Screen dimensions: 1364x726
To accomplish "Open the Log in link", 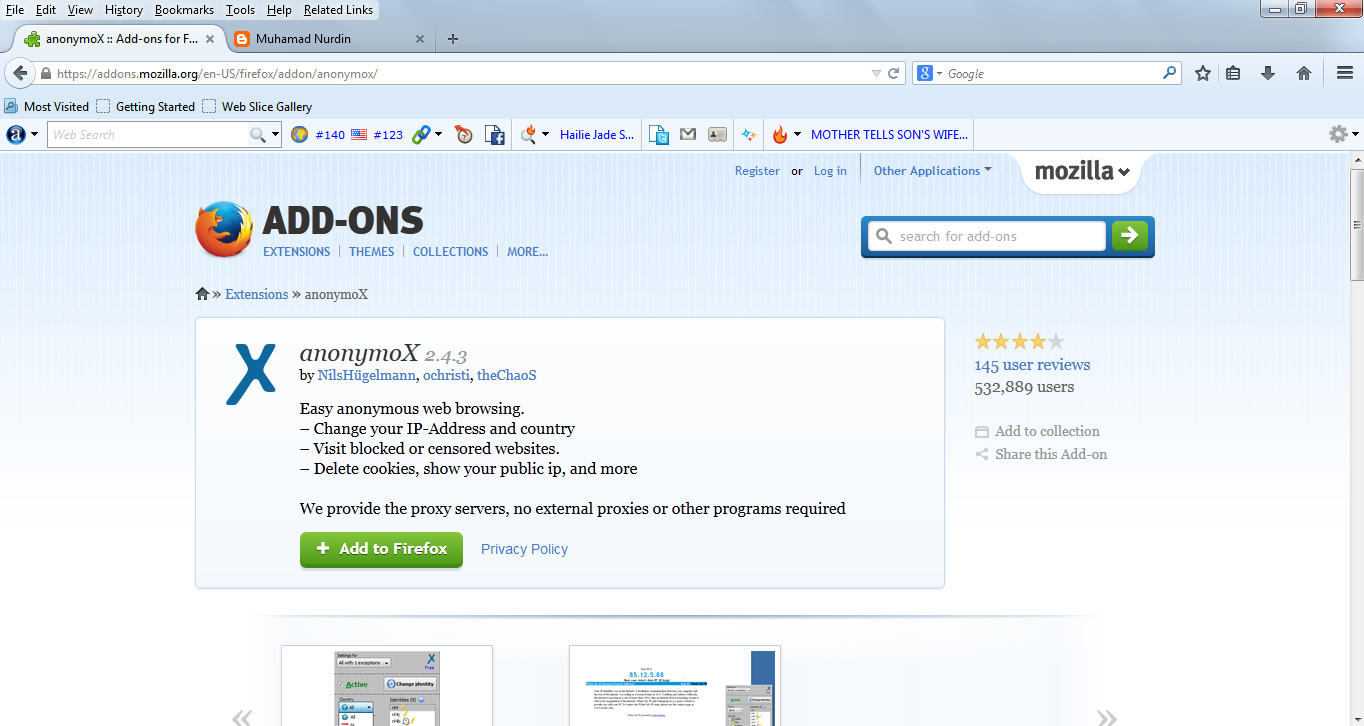I will tap(830, 171).
